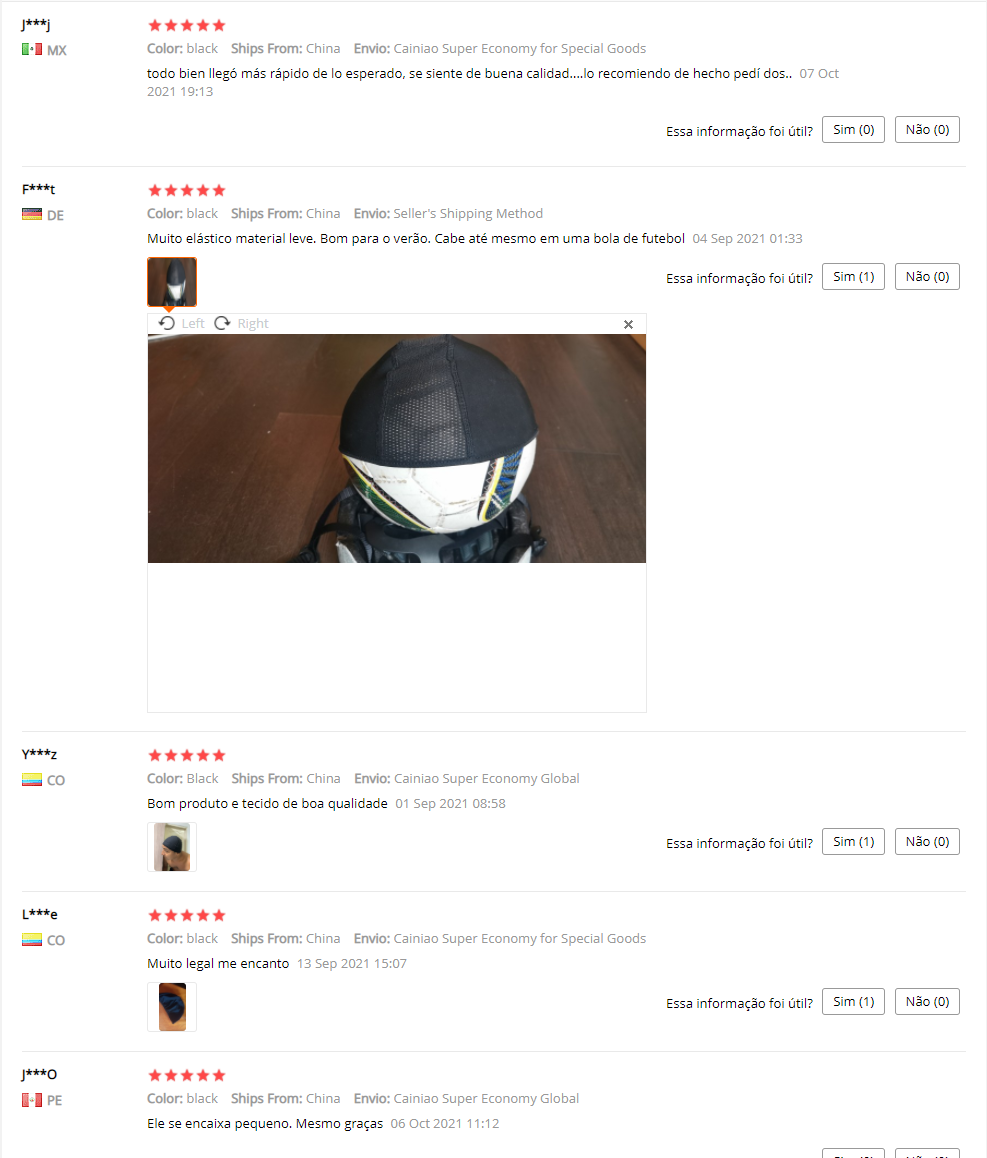
Task: Click the Colombia flag next to Y***z
Action: (x=32, y=780)
